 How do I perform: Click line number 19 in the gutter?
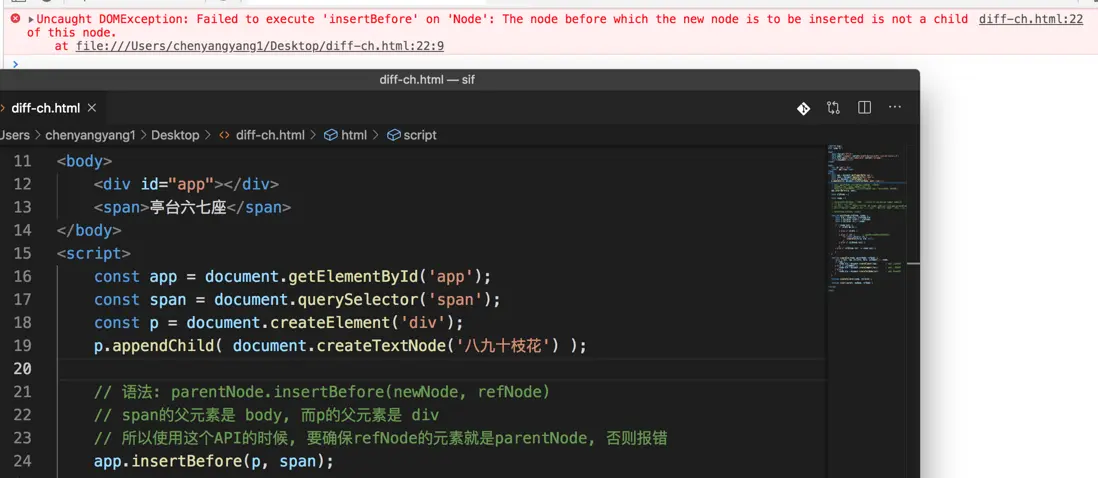(x=22, y=346)
